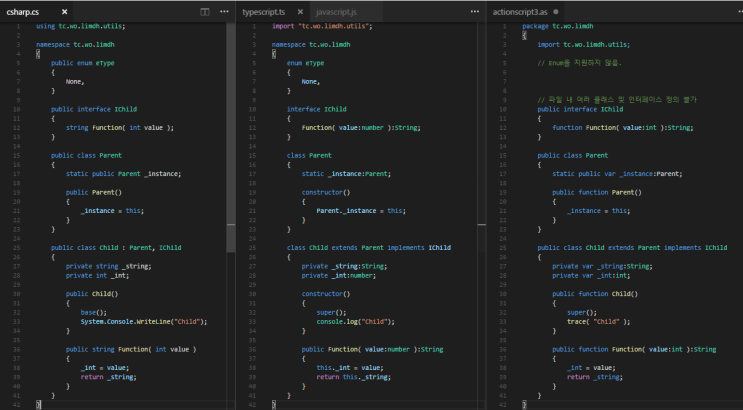Click 'return this._string;' in typescript.ts
Screen dimensions: 743x410
point(353,377)
